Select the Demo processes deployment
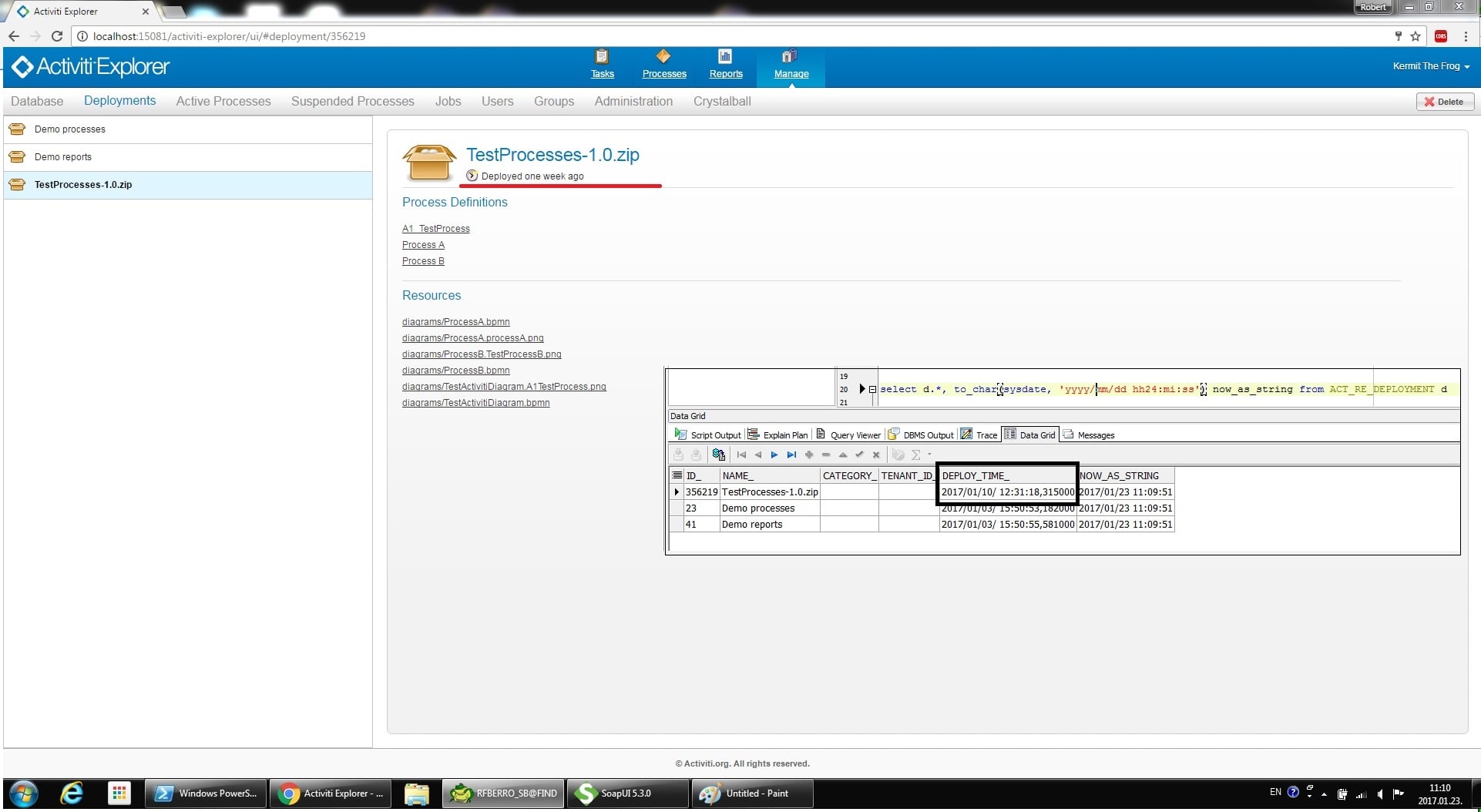 coord(188,129)
